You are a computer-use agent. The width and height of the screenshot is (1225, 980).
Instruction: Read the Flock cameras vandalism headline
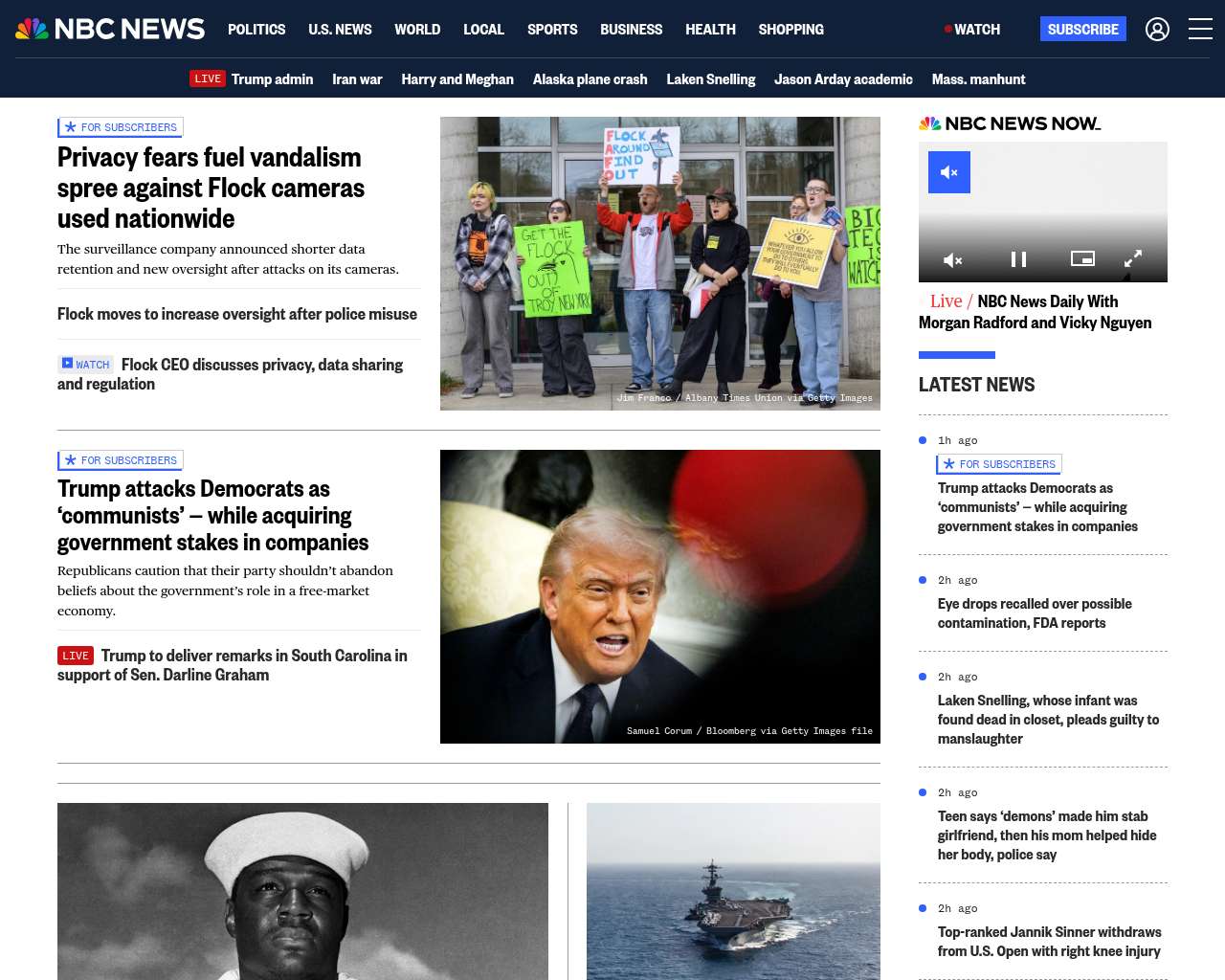[x=211, y=188]
